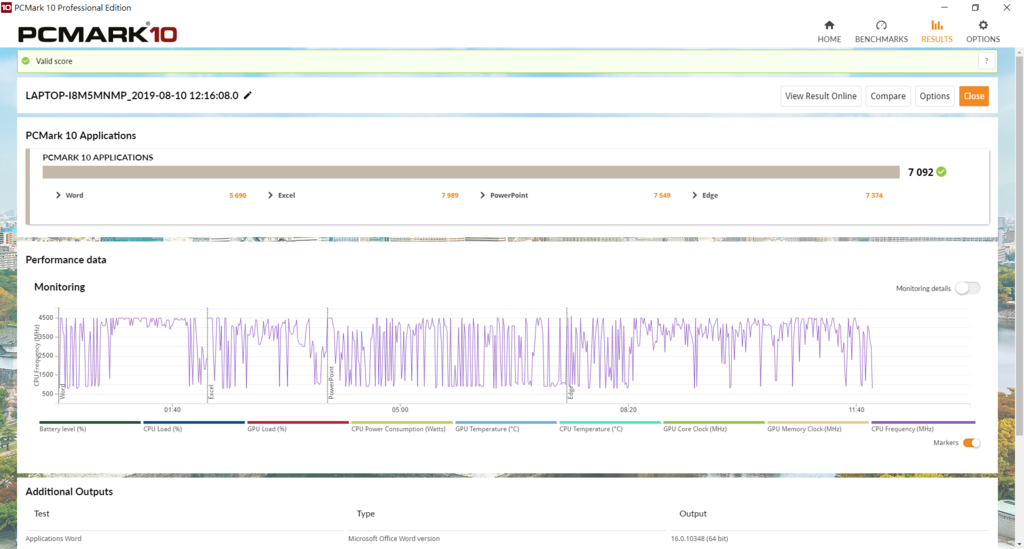The height and width of the screenshot is (549, 1024).
Task: Click the Word score 5 690
Action: click(238, 195)
